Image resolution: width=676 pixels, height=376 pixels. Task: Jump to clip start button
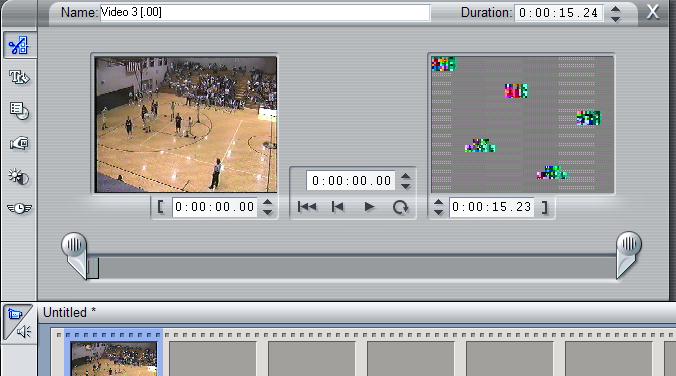coord(307,207)
